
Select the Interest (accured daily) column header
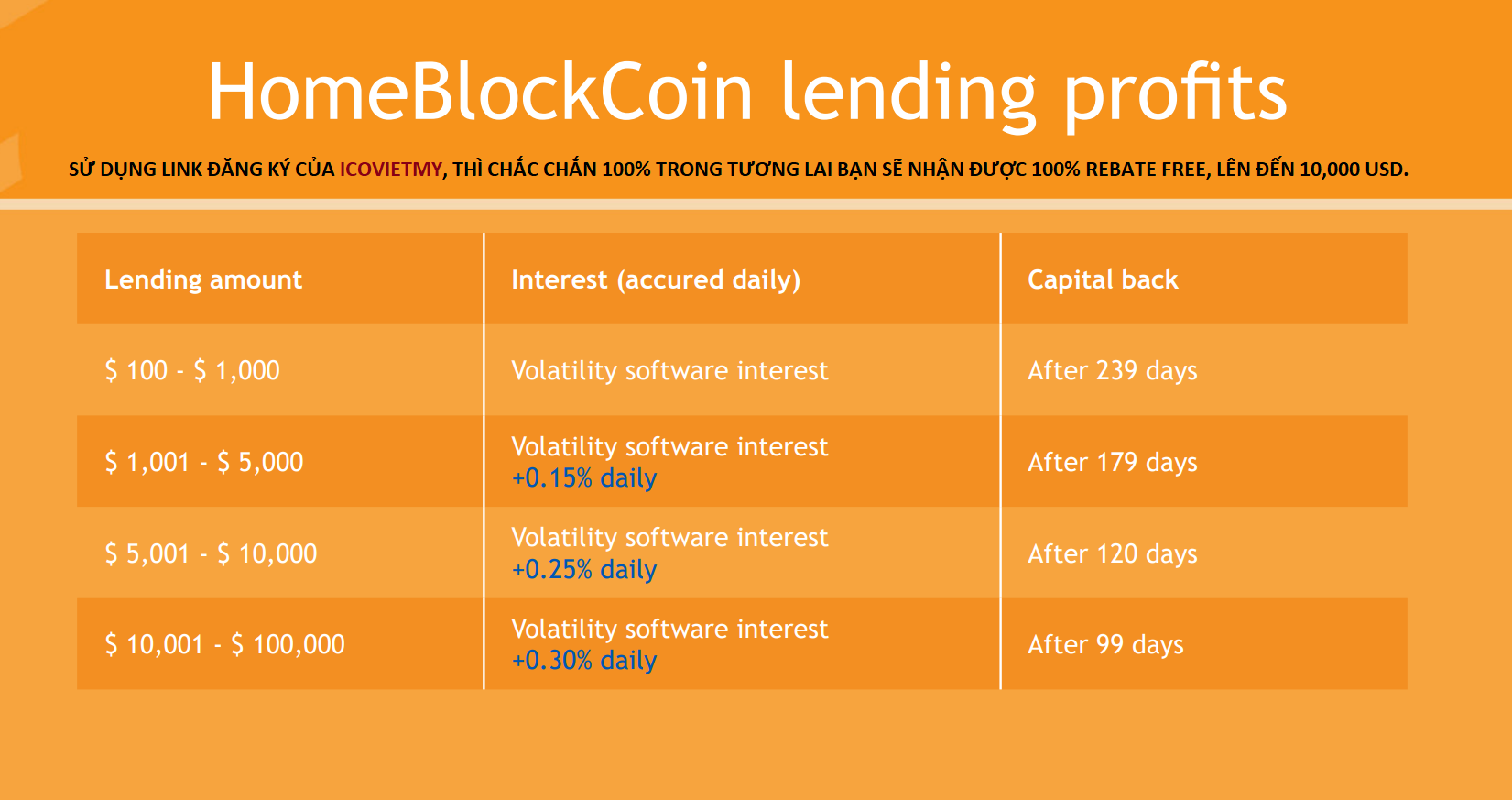656,279
